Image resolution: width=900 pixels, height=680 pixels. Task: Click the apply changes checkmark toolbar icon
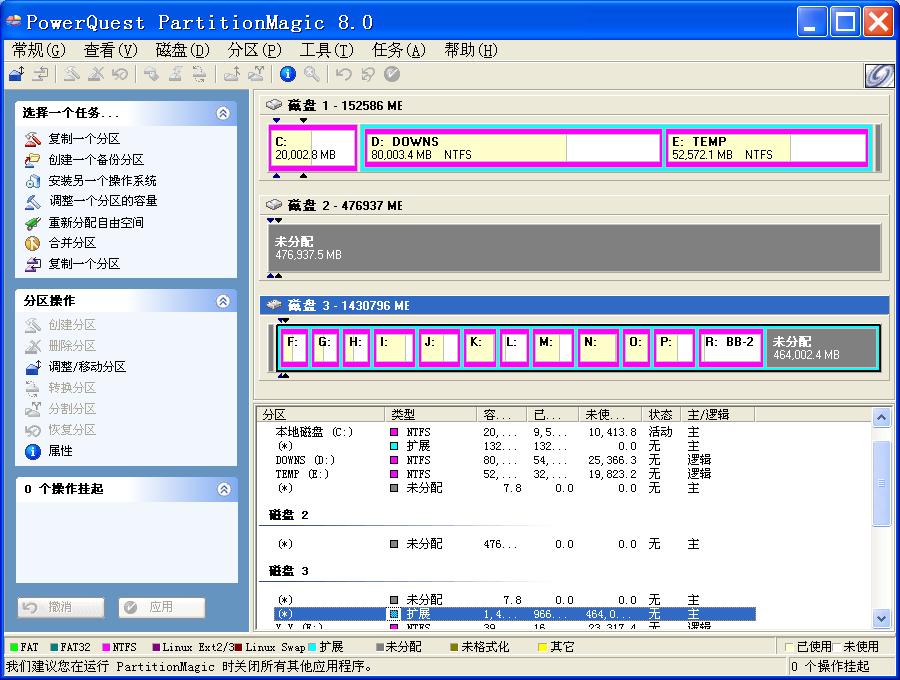pos(392,74)
